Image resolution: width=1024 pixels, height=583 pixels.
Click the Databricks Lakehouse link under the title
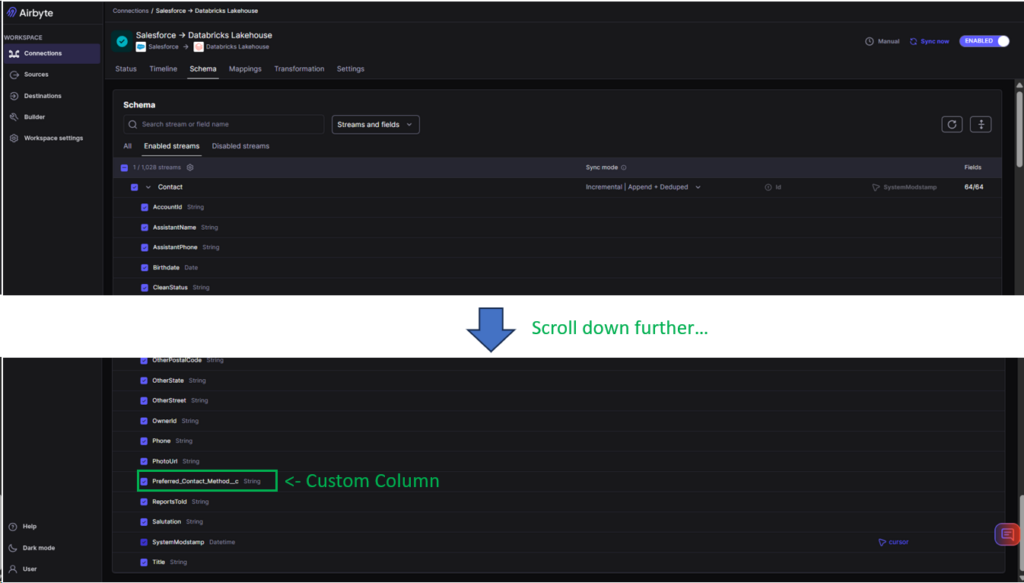pyautogui.click(x=238, y=47)
